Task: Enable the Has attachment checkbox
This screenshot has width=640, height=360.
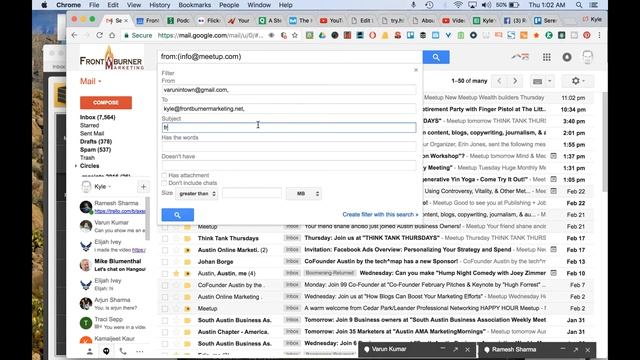Action: [x=164, y=176]
